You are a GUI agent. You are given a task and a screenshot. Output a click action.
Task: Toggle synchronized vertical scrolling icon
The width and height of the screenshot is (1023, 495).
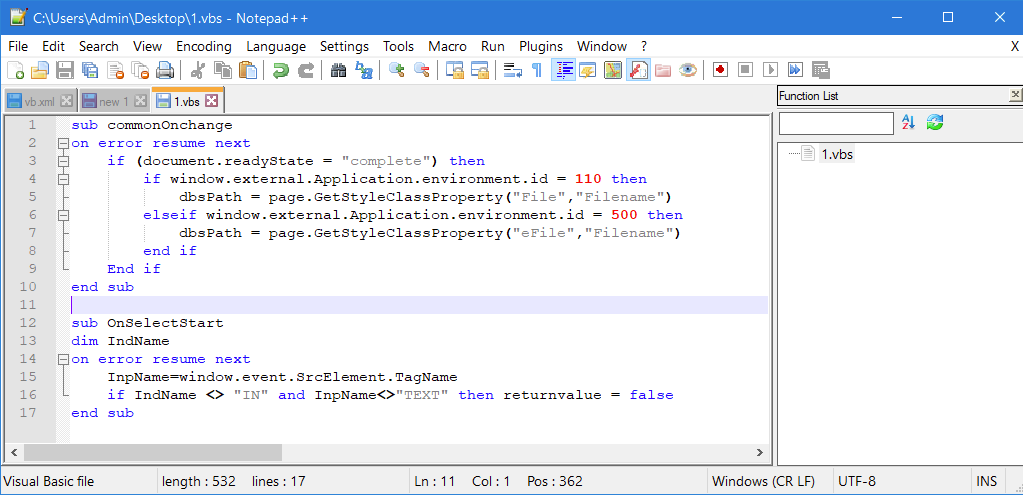tap(455, 70)
